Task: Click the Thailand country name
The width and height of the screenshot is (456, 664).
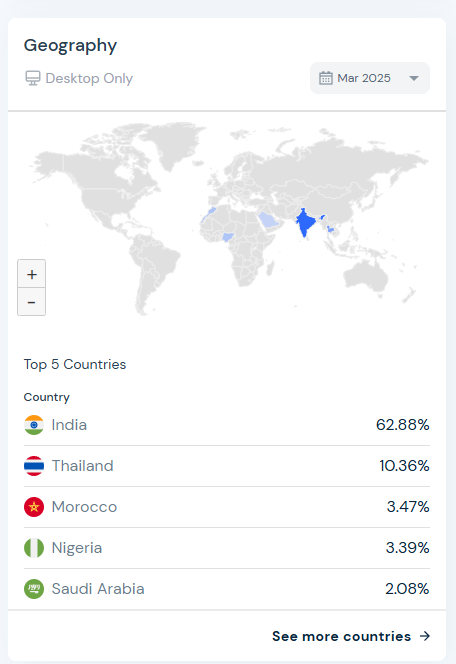Action: click(83, 466)
